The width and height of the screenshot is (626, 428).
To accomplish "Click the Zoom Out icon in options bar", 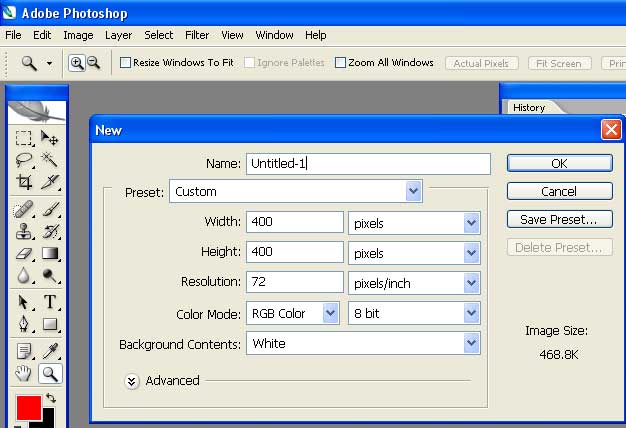I will (x=94, y=63).
